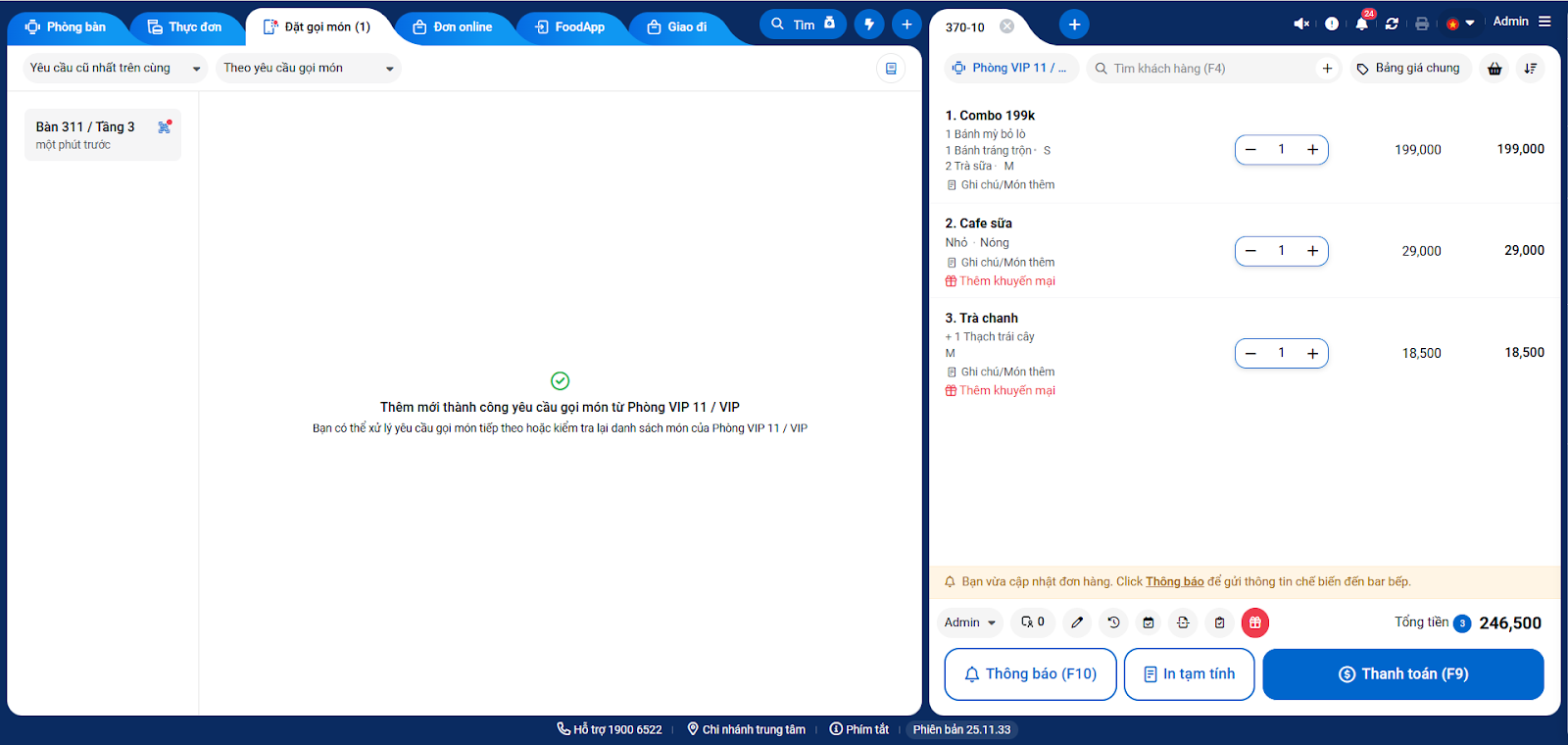The height and width of the screenshot is (745, 1568).
Task: Click Thêm khuyến mại under Trà chanh
Action: (x=1001, y=391)
